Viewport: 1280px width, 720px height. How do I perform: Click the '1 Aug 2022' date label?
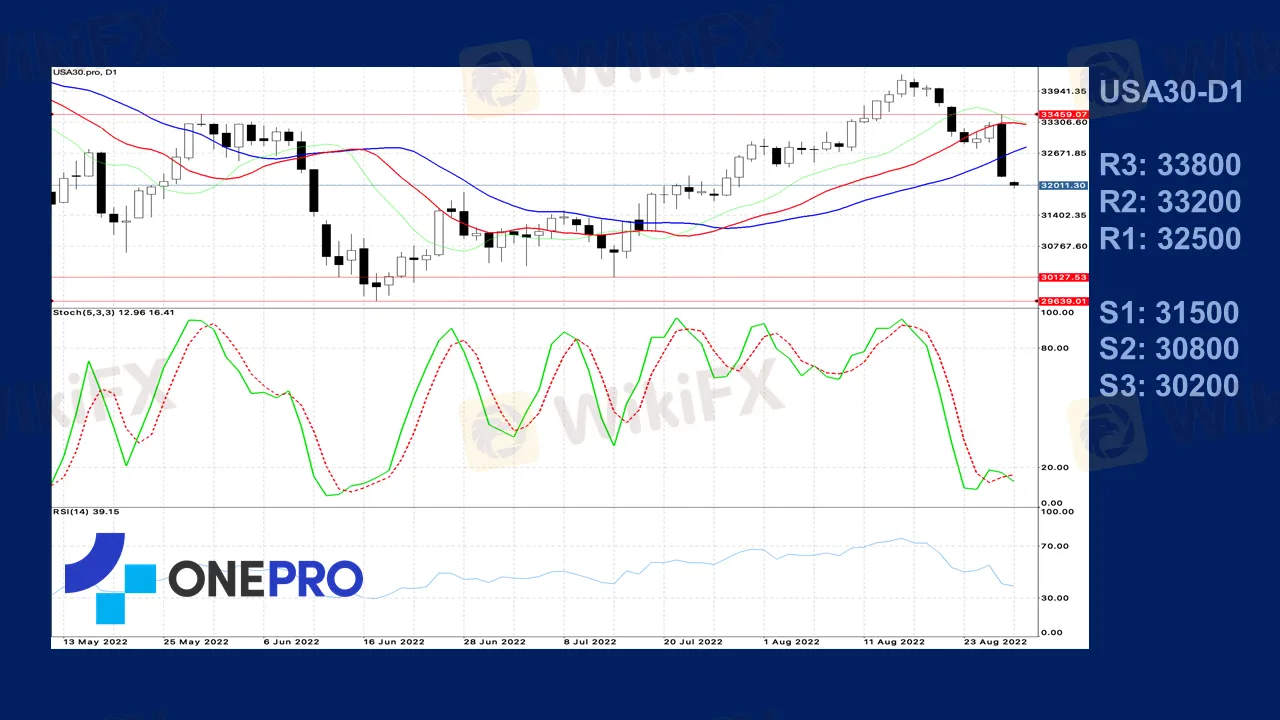point(790,642)
